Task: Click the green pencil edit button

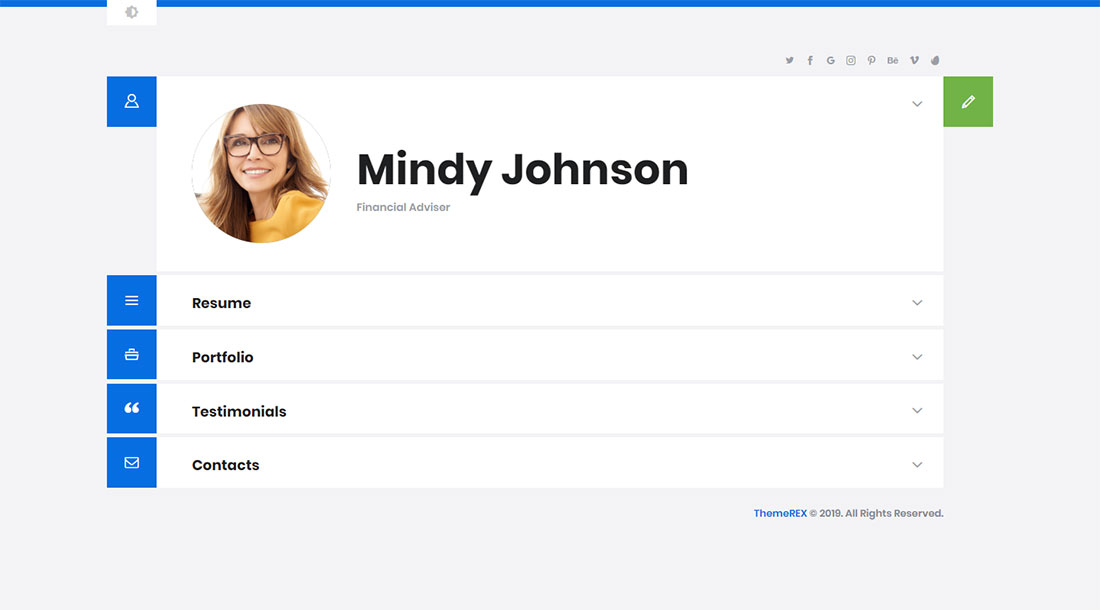Action: point(968,102)
